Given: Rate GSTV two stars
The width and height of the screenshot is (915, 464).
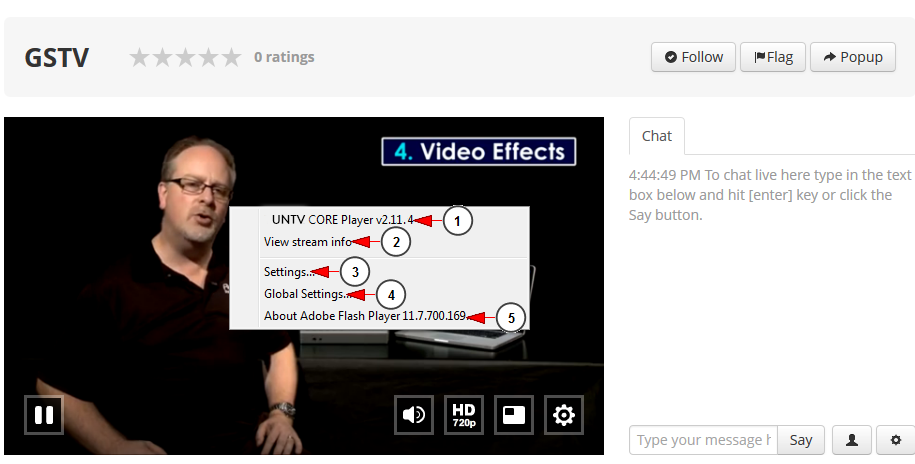Looking at the screenshot, I should pos(162,57).
